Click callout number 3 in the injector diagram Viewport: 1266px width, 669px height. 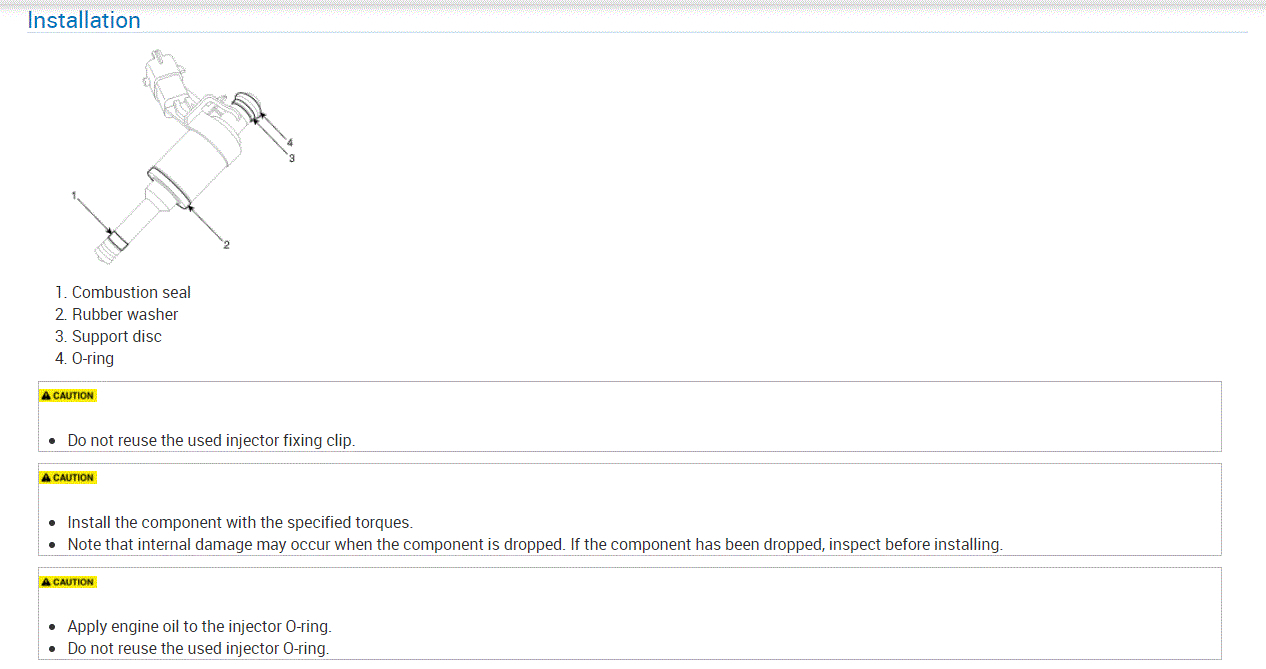292,158
